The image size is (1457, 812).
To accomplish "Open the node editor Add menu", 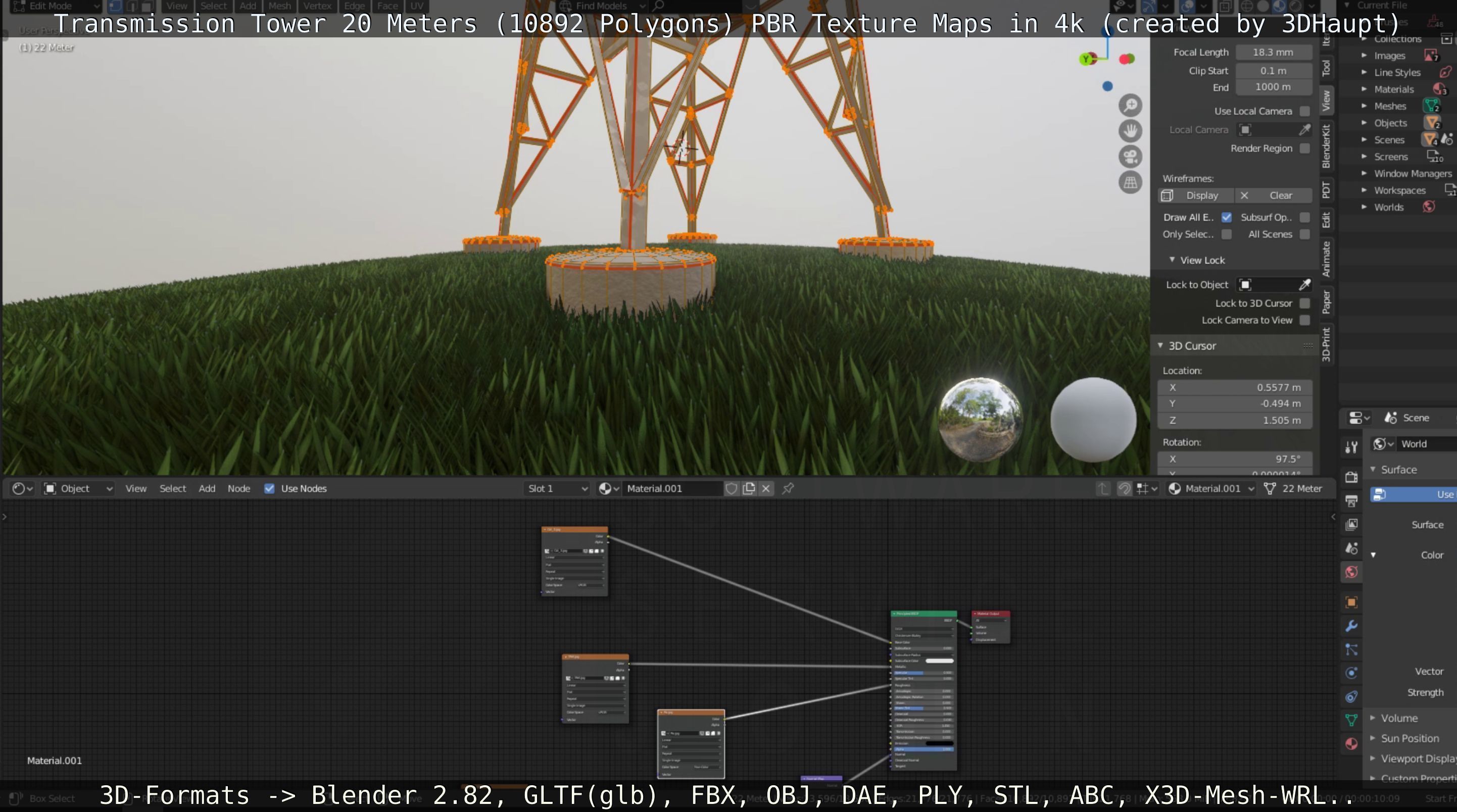I will (207, 488).
